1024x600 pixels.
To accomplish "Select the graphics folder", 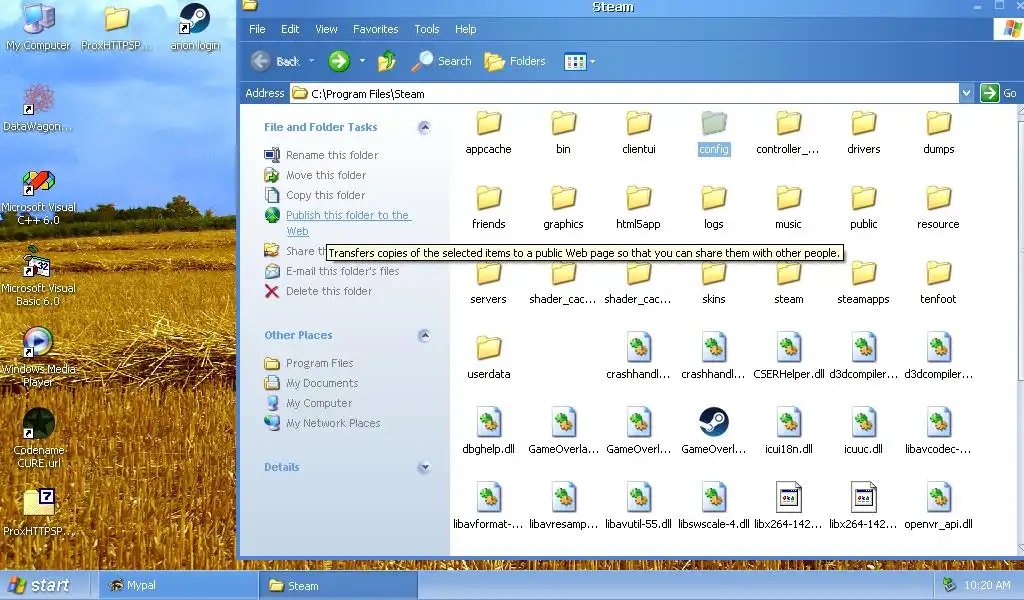I will 564,208.
